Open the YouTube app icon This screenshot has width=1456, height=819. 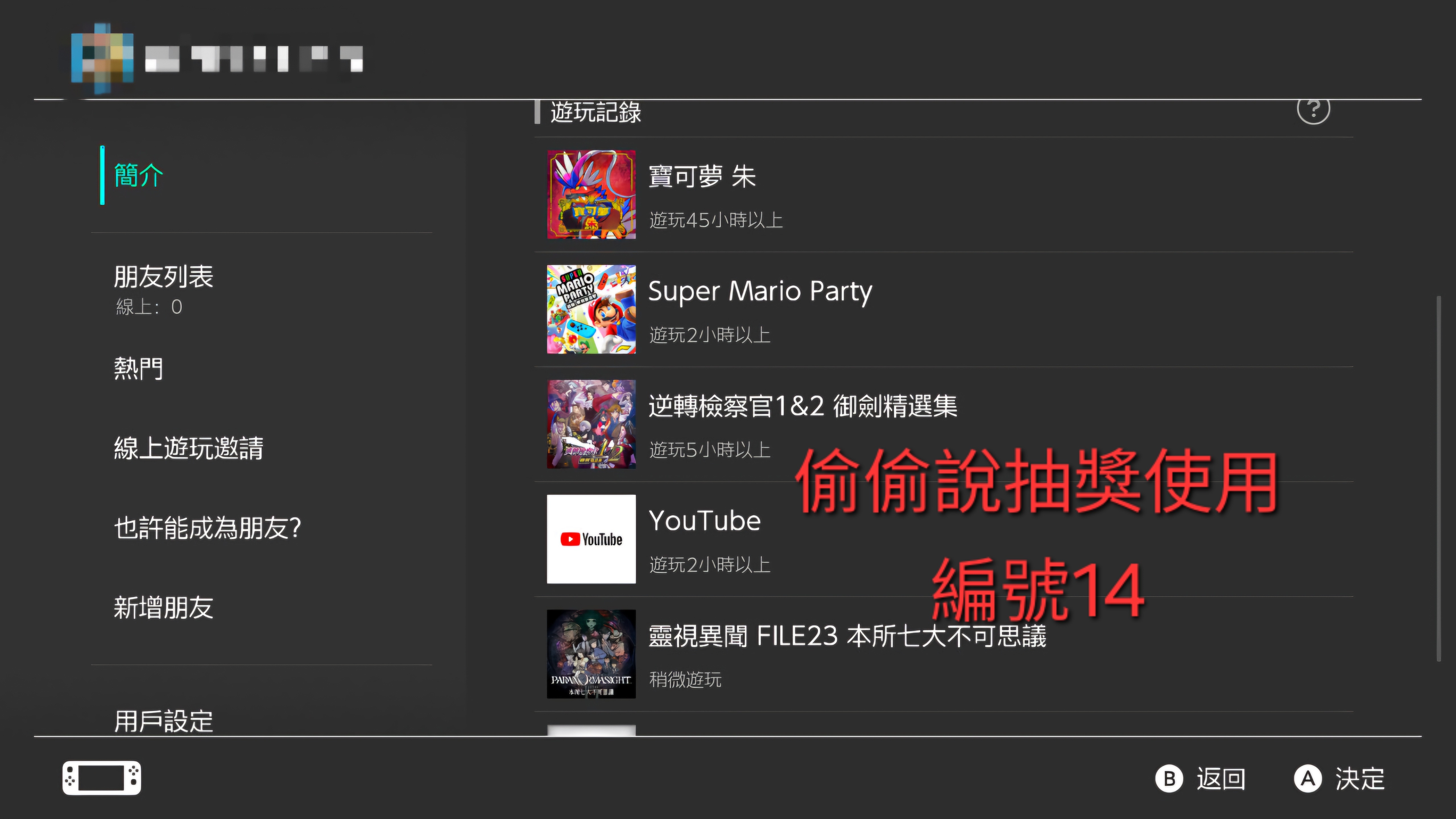pos(591,539)
